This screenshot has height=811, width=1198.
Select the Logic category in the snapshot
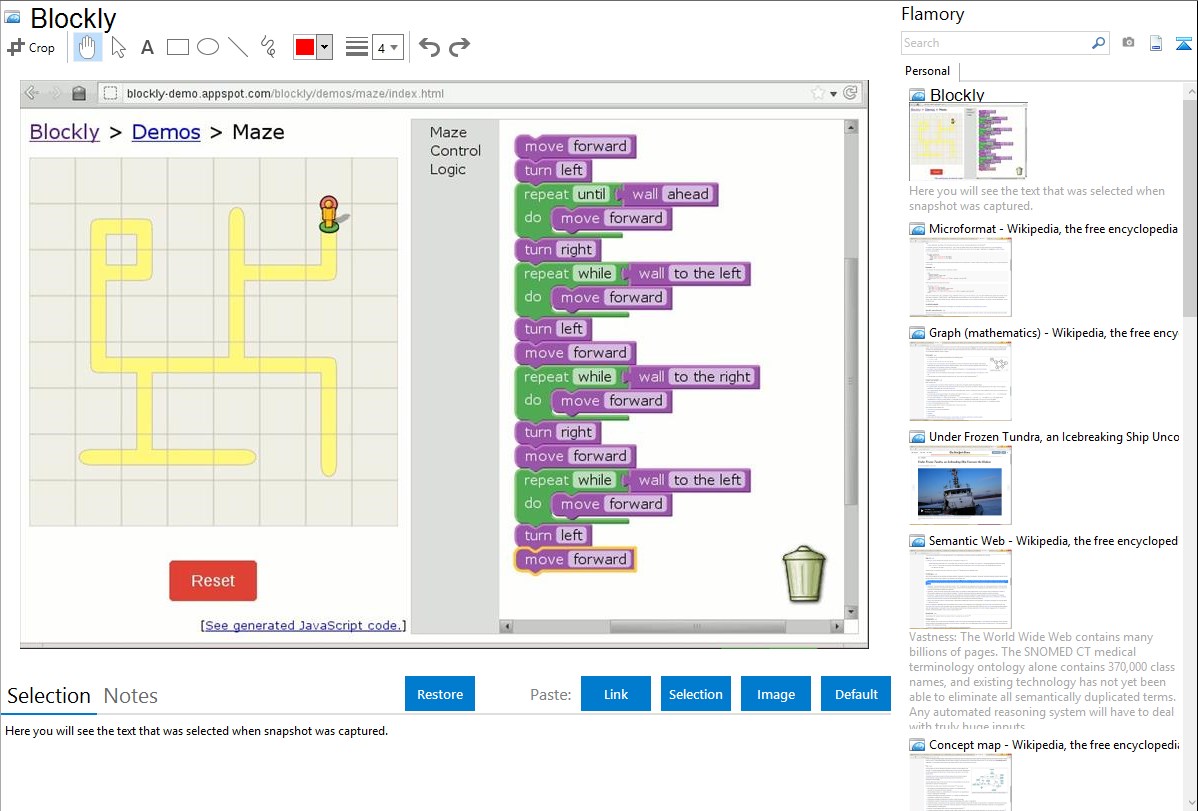(448, 170)
